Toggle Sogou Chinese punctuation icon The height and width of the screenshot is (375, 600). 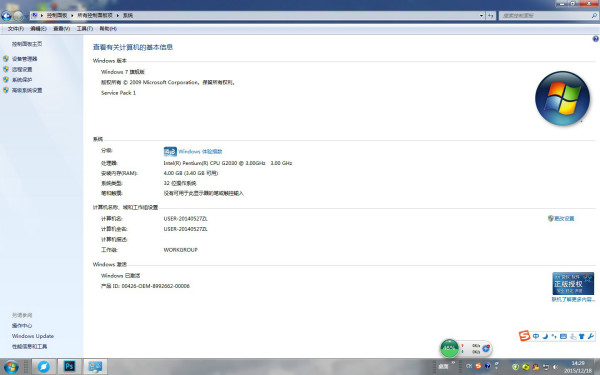[x=554, y=336]
